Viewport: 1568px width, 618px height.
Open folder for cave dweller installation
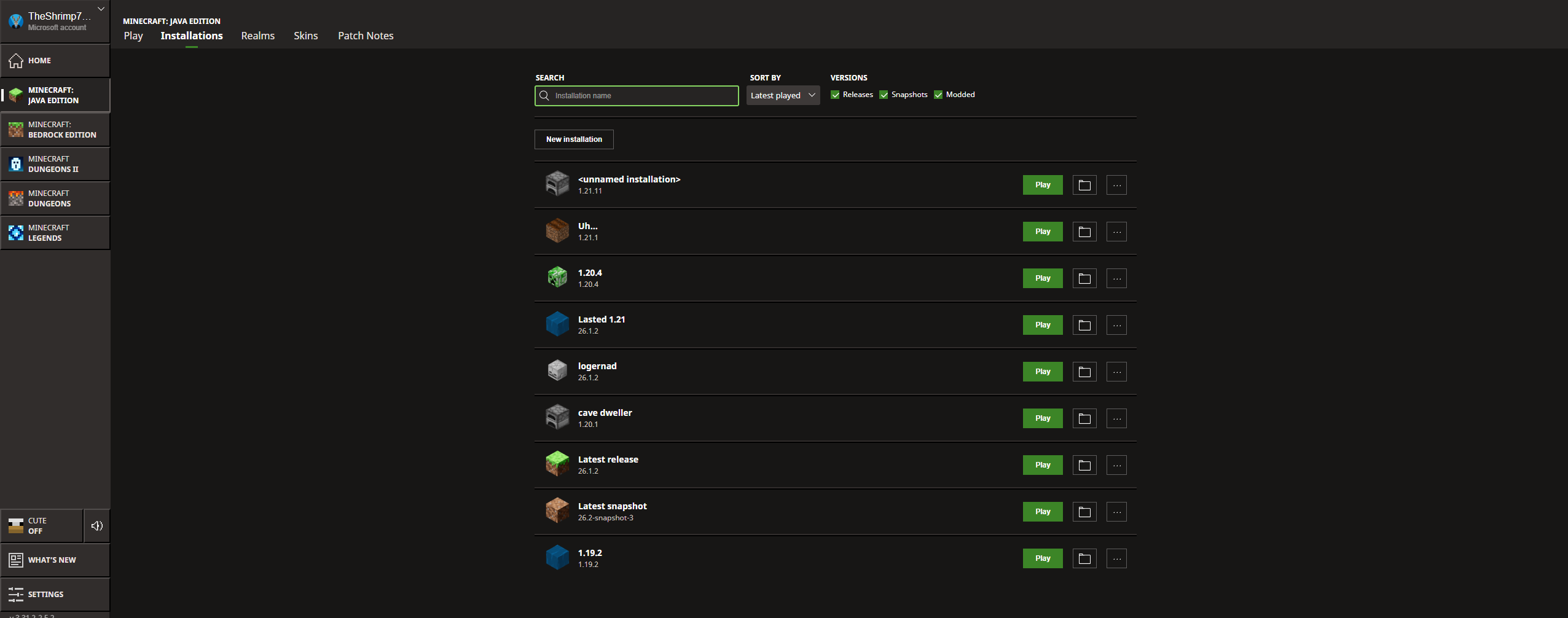(1084, 418)
